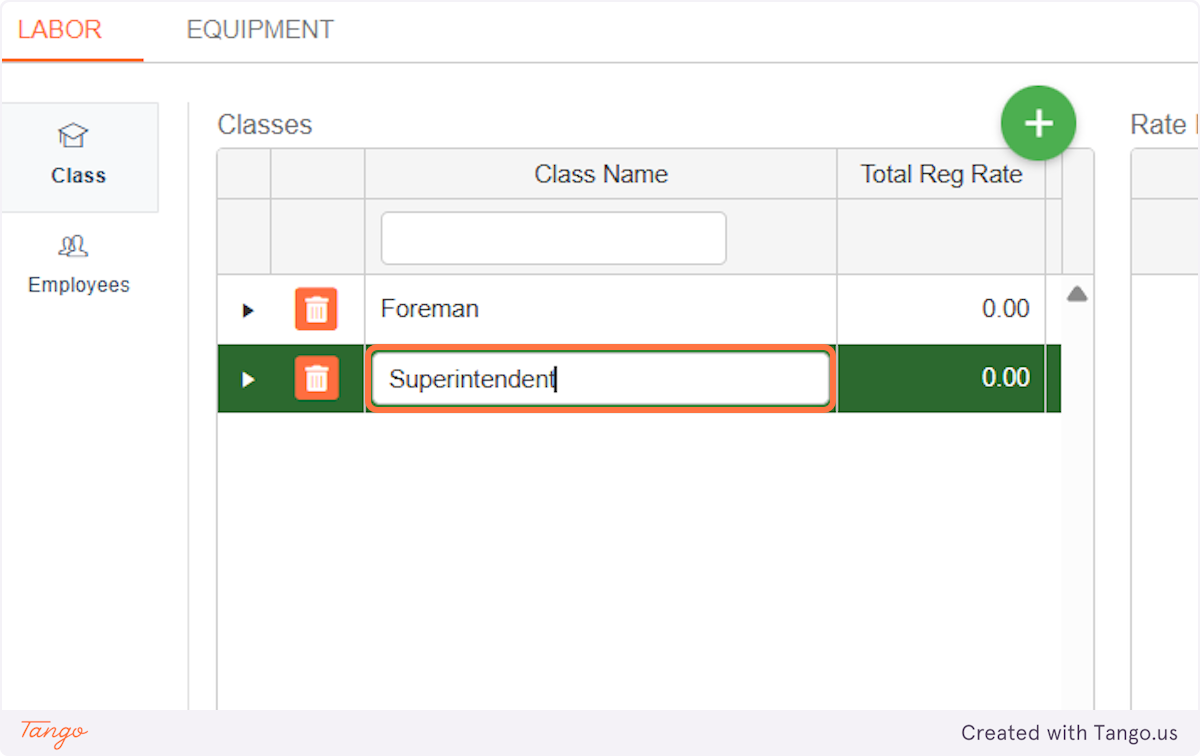Screen dimensions: 1200x756
Task: Expand the Foreman row arrow
Action: (248, 311)
